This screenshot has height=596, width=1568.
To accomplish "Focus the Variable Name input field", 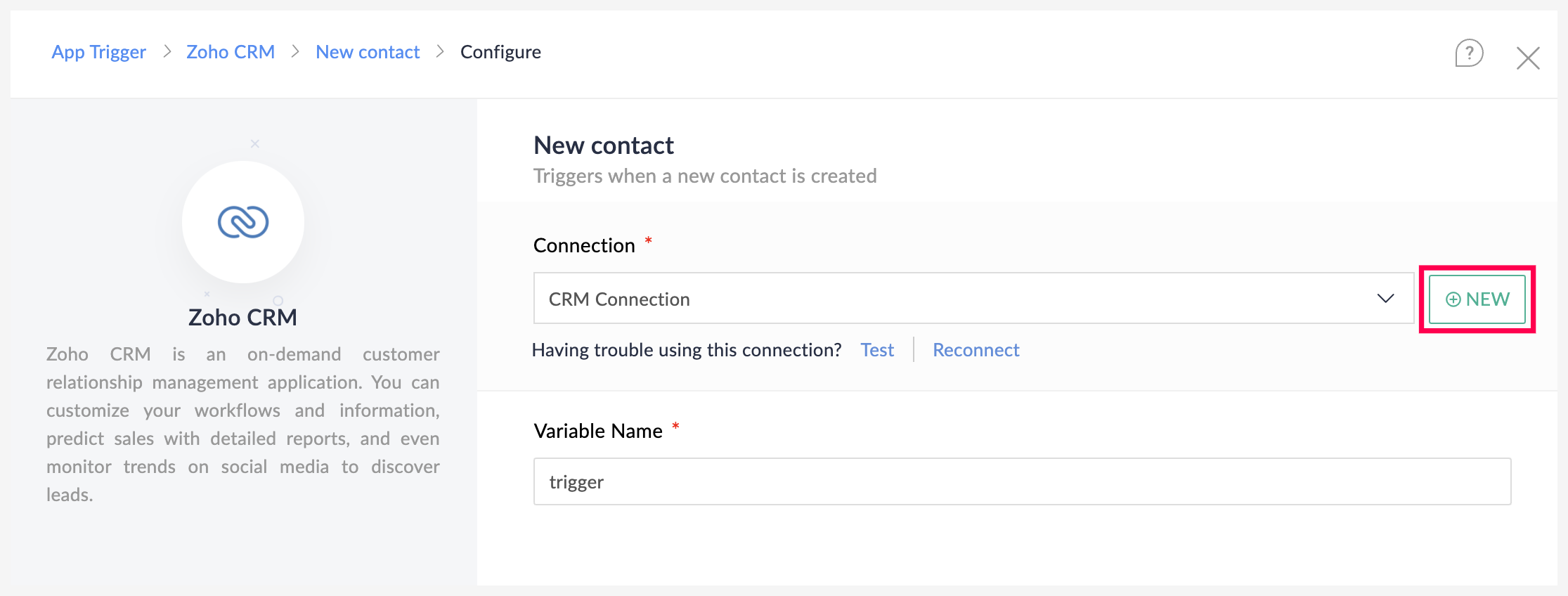I will click(1022, 482).
